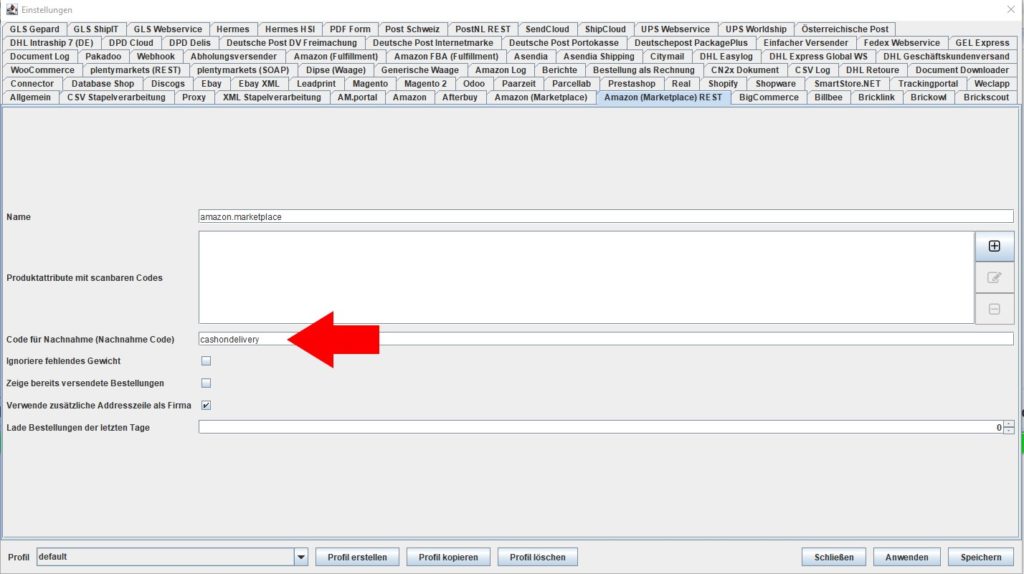Switch to the Bricklink tab

pos(876,97)
